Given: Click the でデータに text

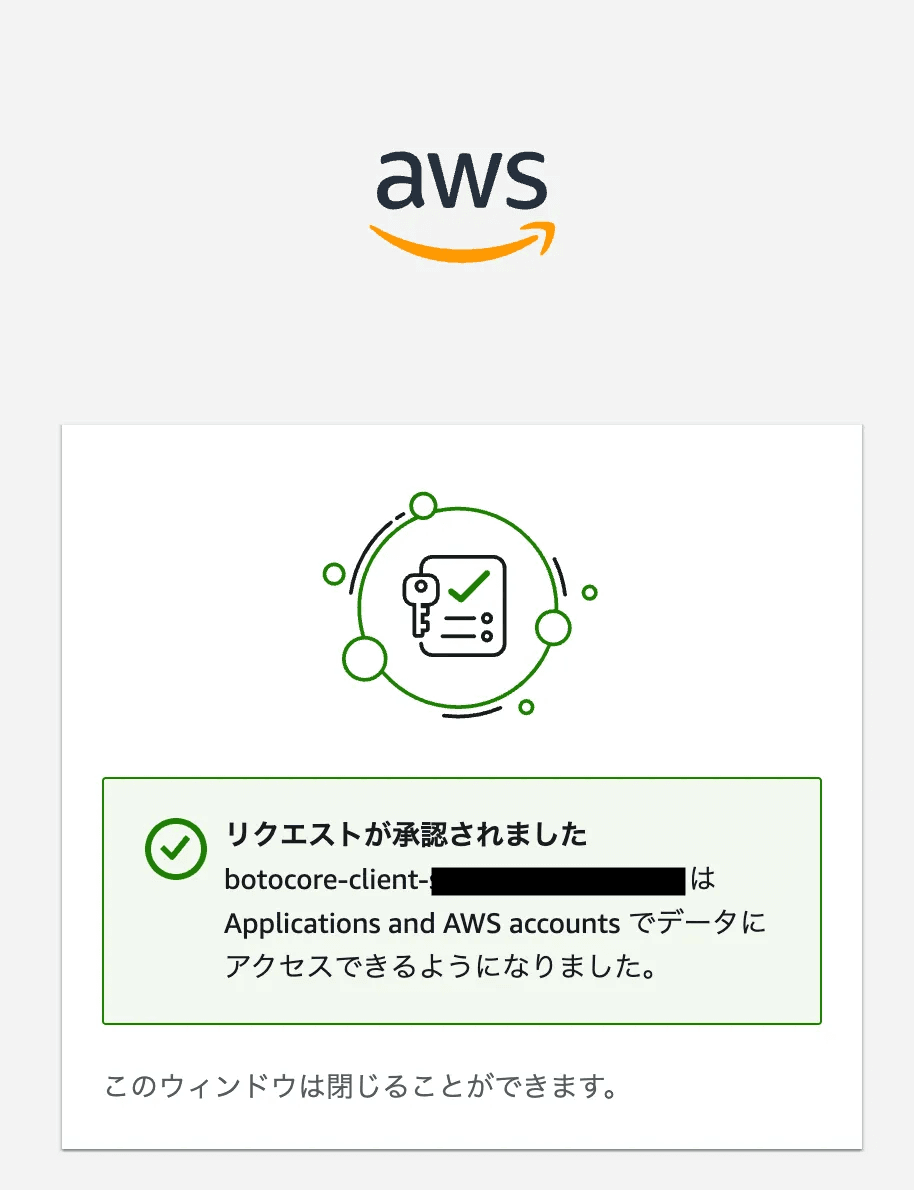Looking at the screenshot, I should (700, 923).
